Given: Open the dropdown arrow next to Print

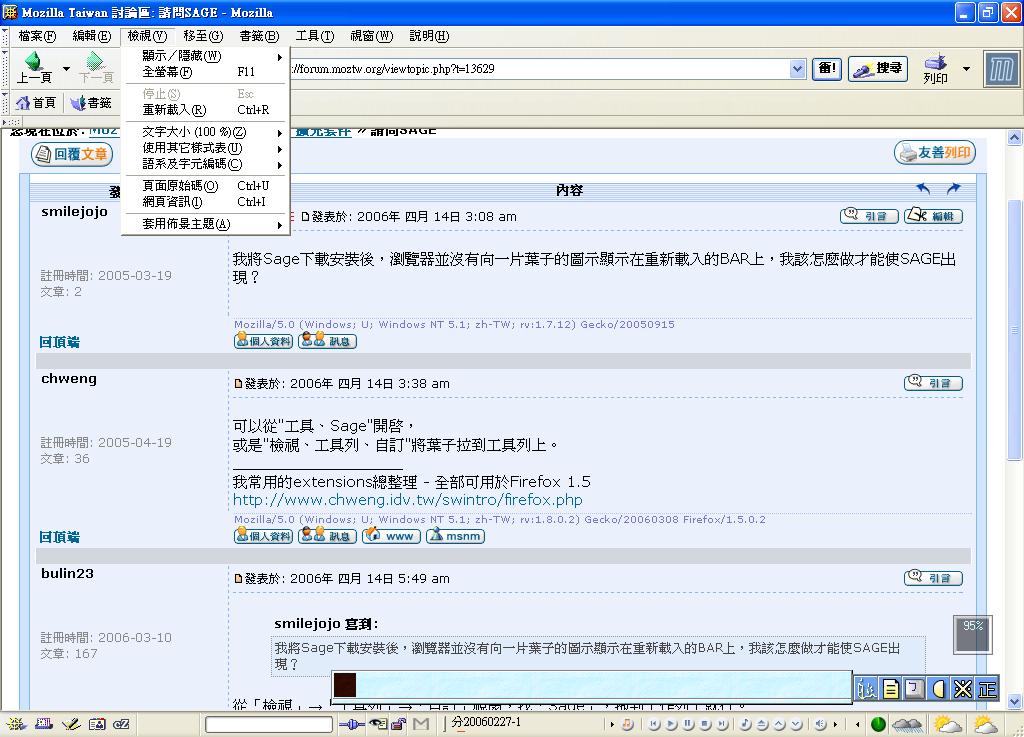Looking at the screenshot, I should tap(966, 69).
